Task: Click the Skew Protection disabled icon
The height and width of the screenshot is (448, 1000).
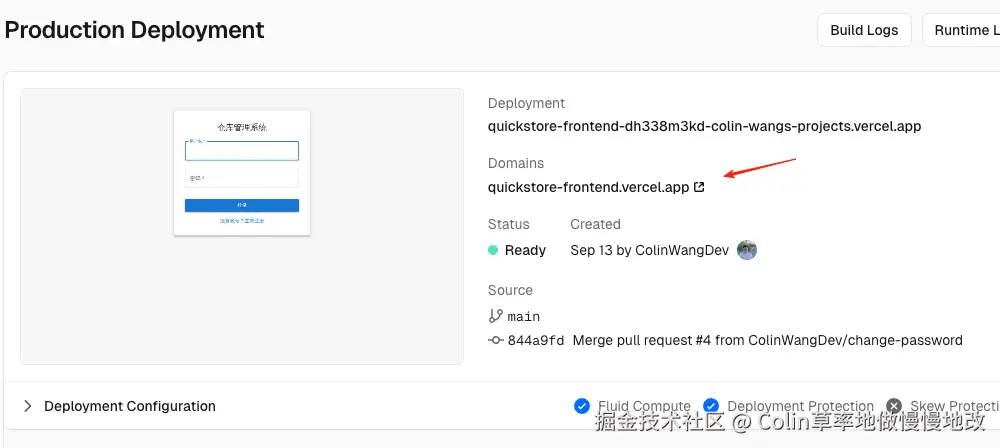Action: [894, 406]
